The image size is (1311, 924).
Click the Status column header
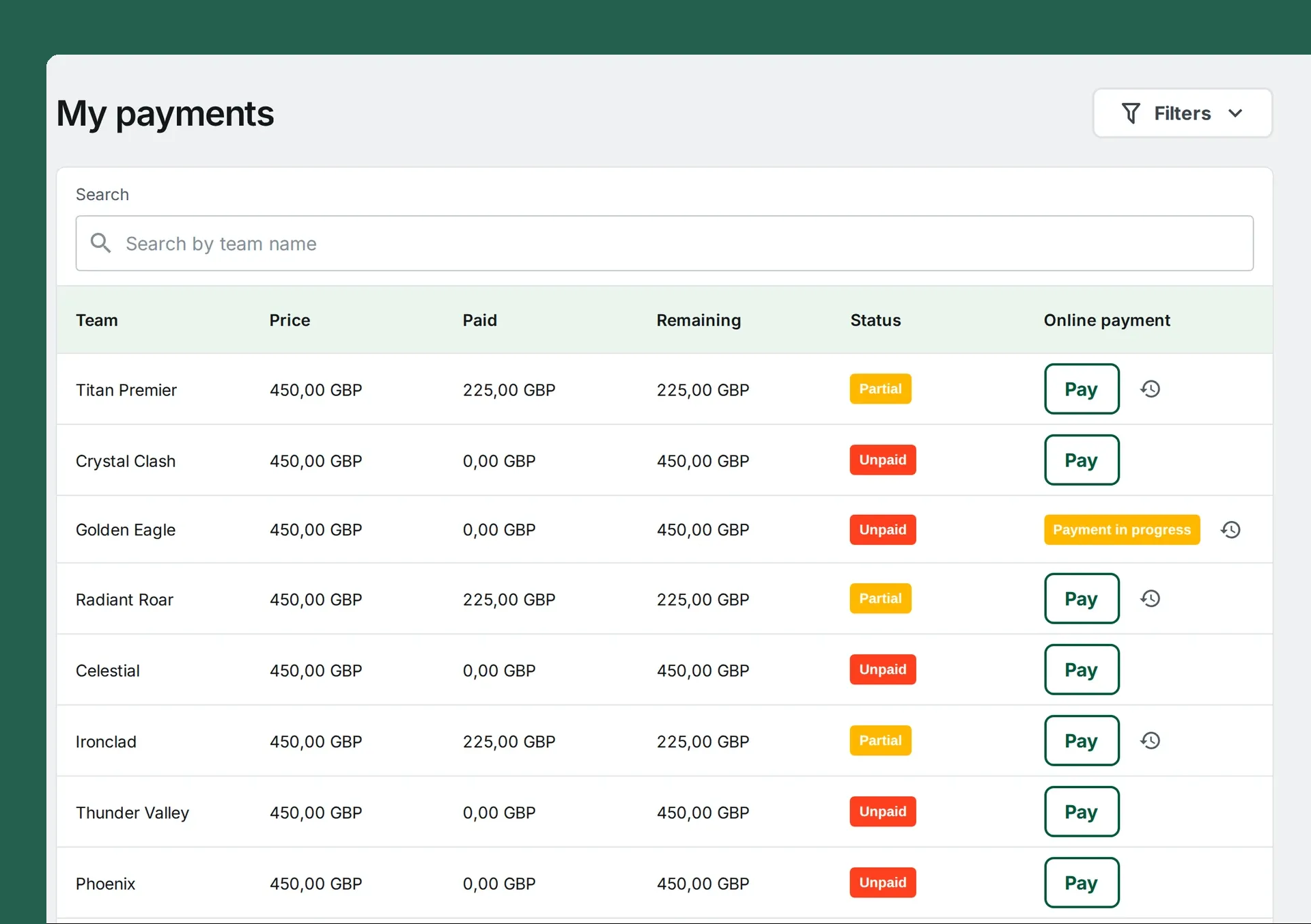tap(875, 320)
